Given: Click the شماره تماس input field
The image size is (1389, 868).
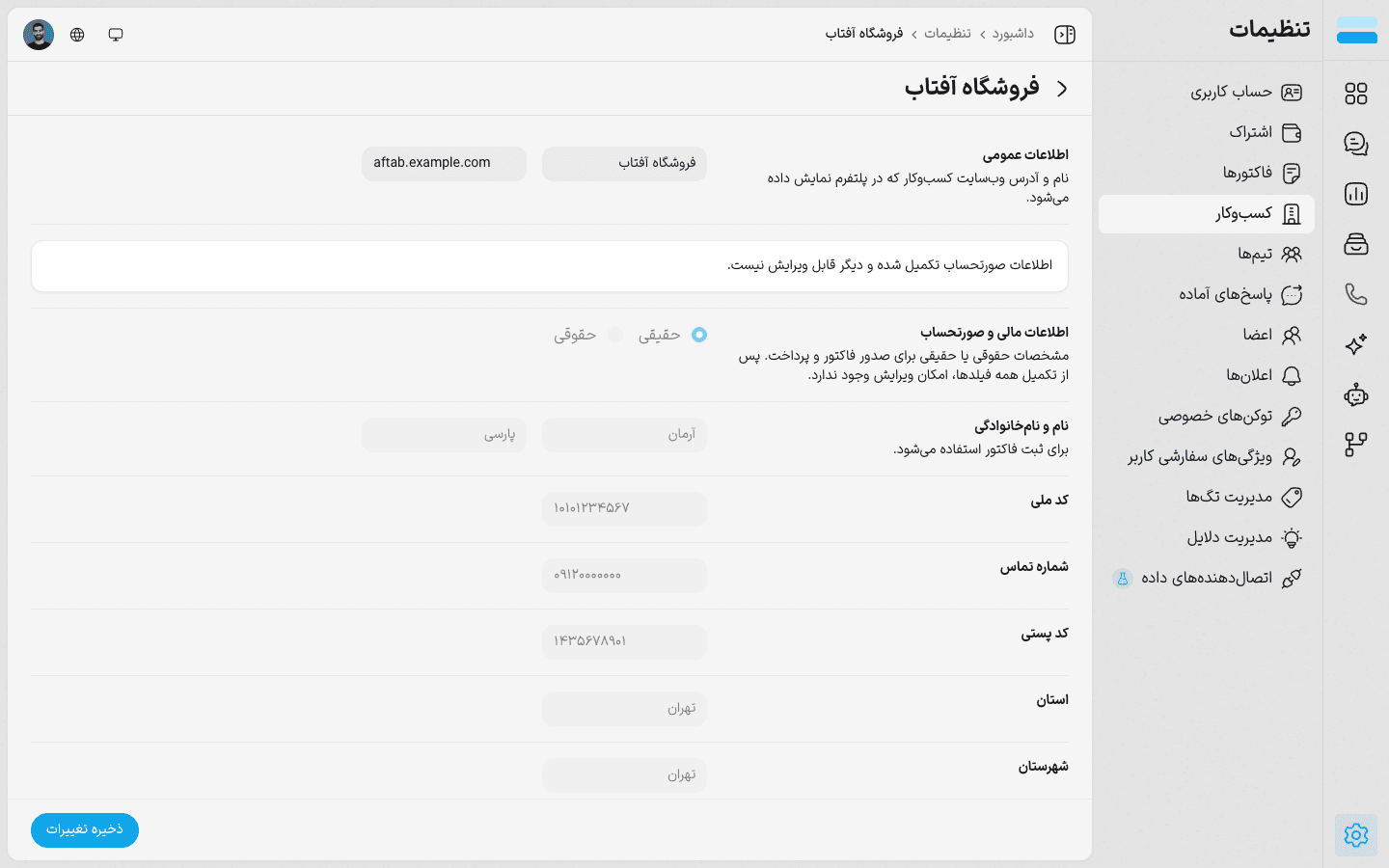Looking at the screenshot, I should [624, 576].
